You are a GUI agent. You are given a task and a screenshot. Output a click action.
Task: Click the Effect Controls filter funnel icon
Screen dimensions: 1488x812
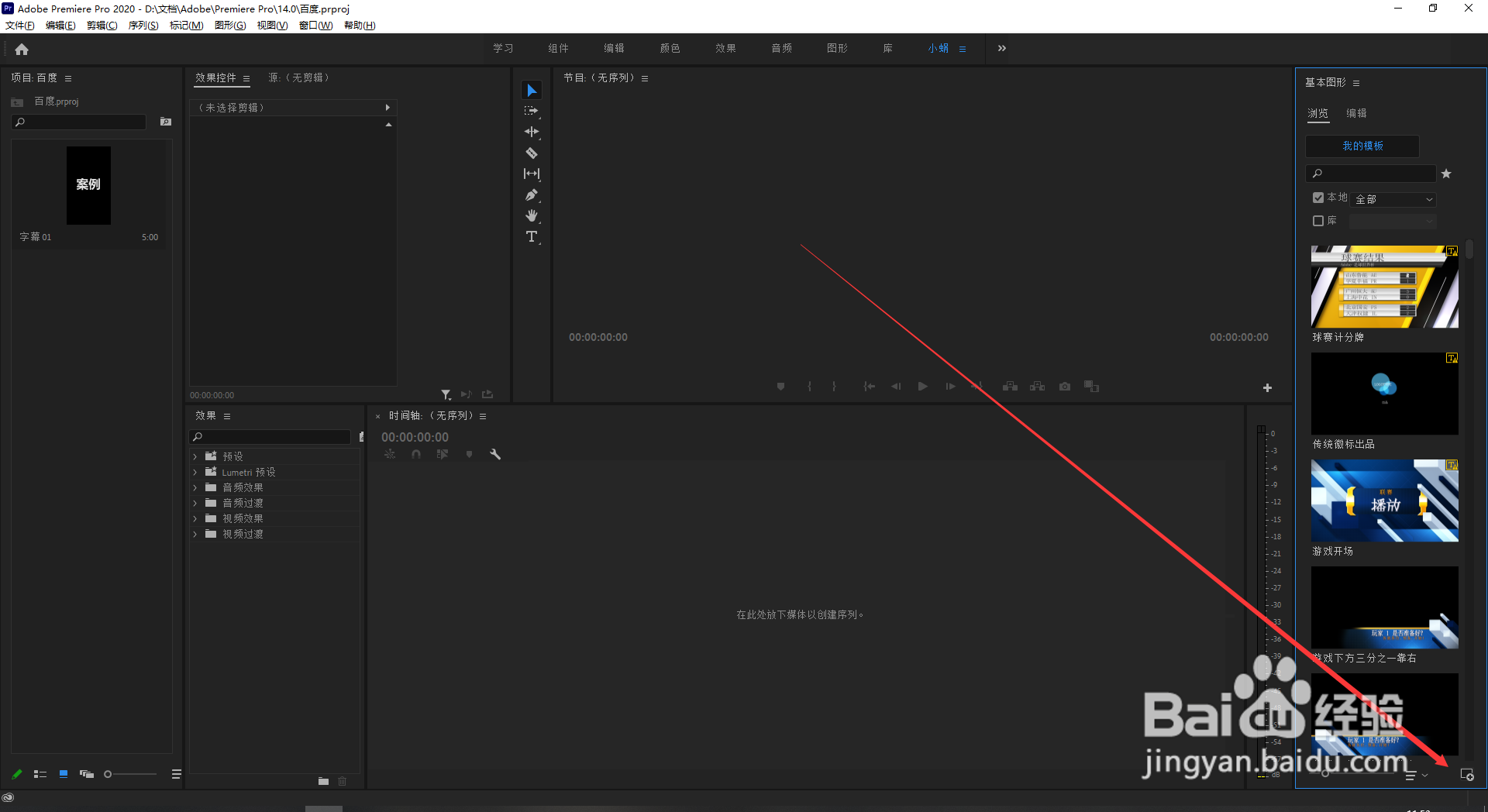point(446,394)
